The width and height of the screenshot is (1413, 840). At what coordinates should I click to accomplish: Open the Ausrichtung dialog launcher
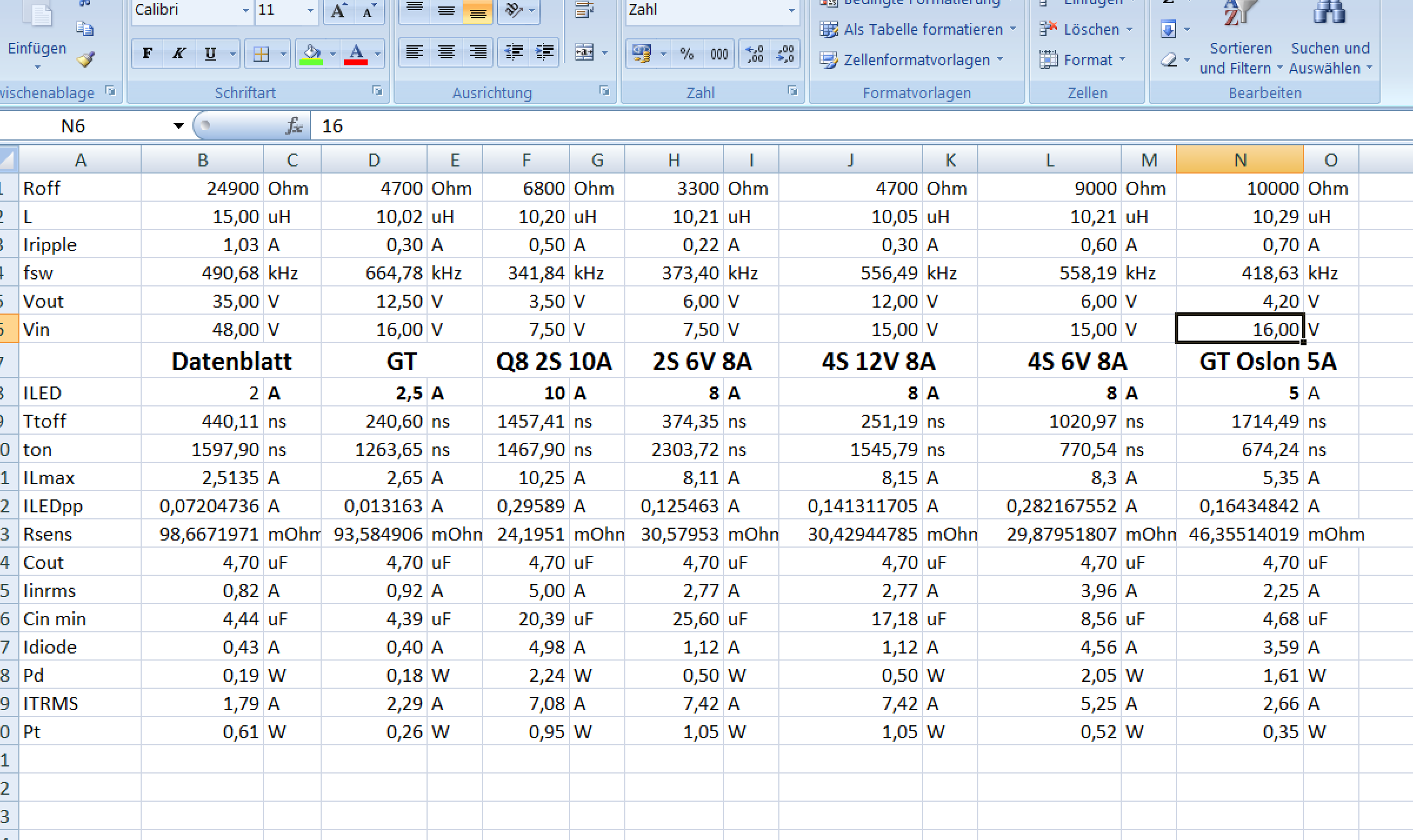point(604,91)
